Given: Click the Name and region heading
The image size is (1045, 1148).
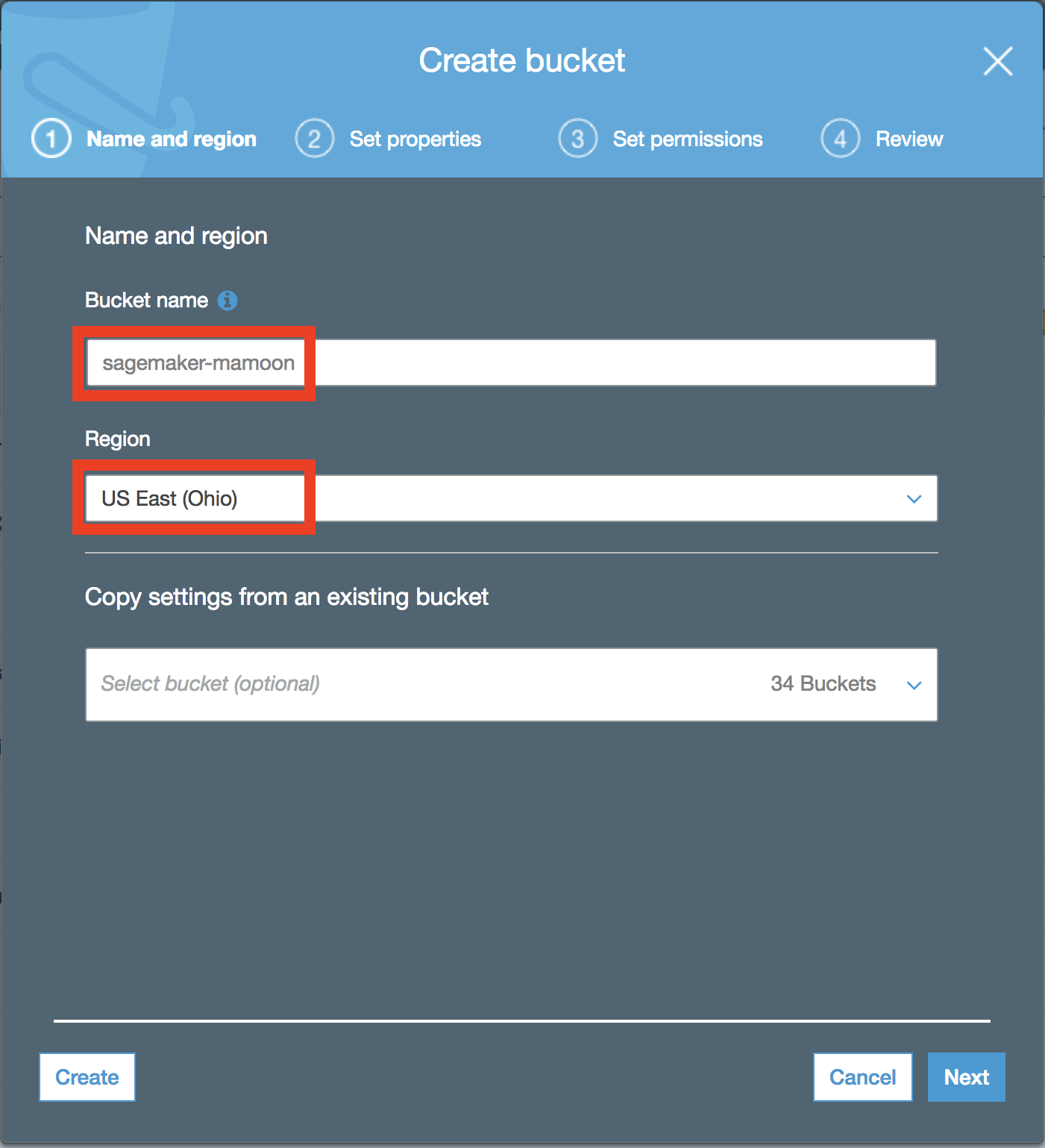Looking at the screenshot, I should tap(176, 236).
